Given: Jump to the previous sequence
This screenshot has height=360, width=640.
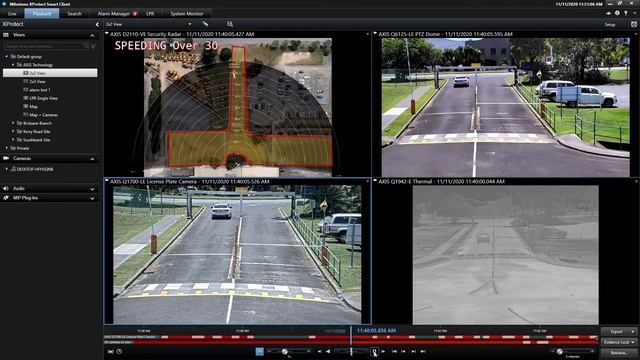Looking at the screenshot, I should pyautogui.click(x=394, y=351).
